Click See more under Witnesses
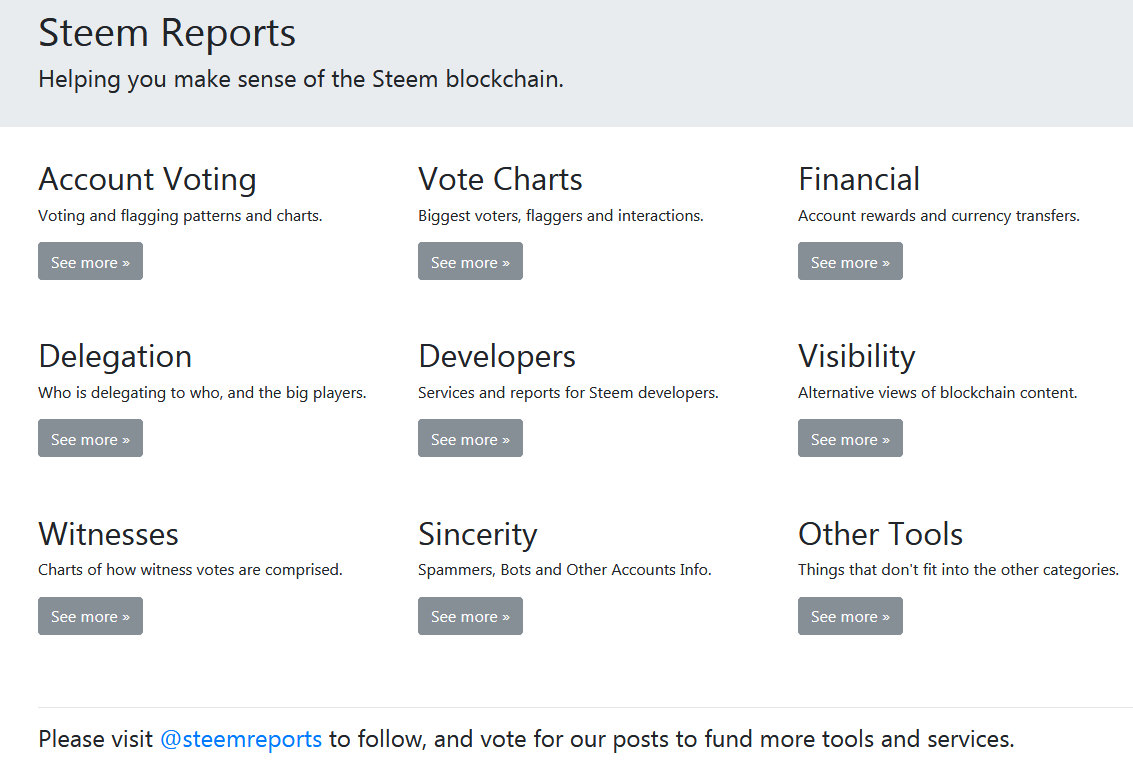The image size is (1133, 769). 90,616
